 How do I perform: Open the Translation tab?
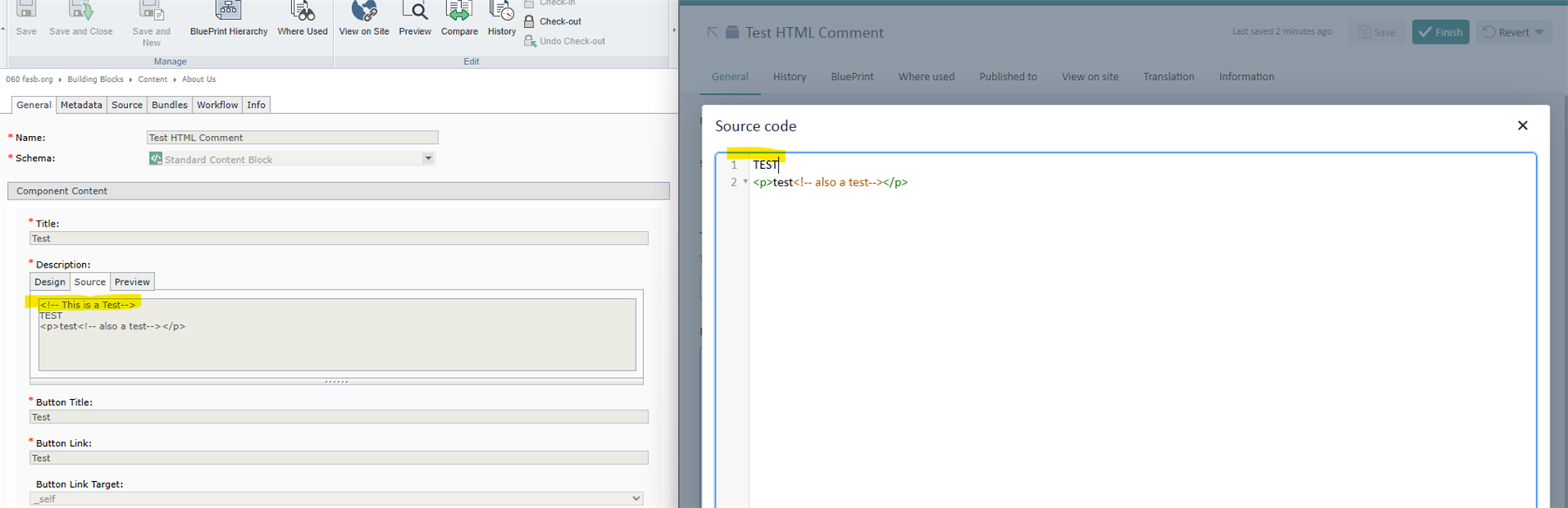pos(1169,77)
